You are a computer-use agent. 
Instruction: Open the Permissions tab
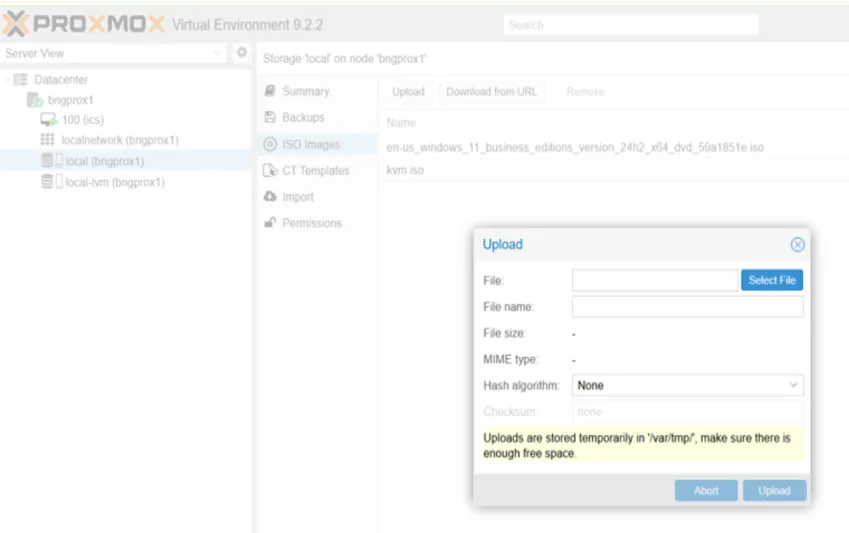318,223
